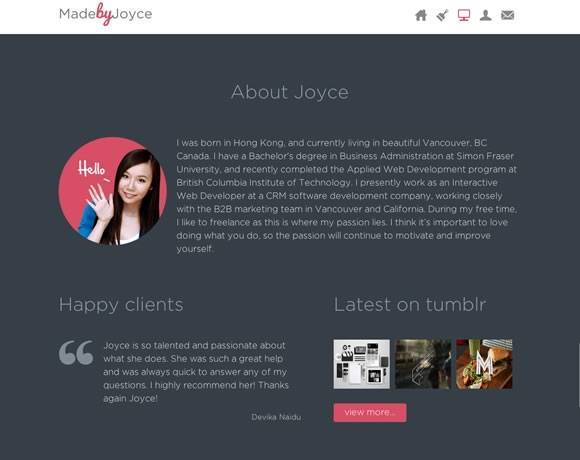Click the Devika Naidu client name
Screen dimensions: 580x460
point(276,417)
